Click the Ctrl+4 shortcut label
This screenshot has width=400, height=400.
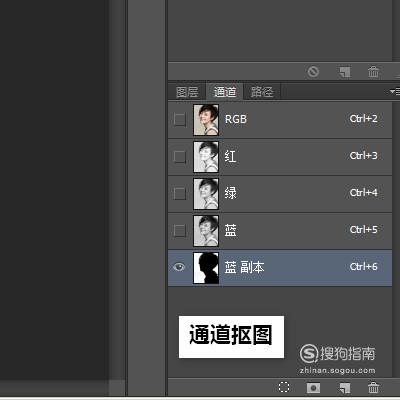pos(364,193)
